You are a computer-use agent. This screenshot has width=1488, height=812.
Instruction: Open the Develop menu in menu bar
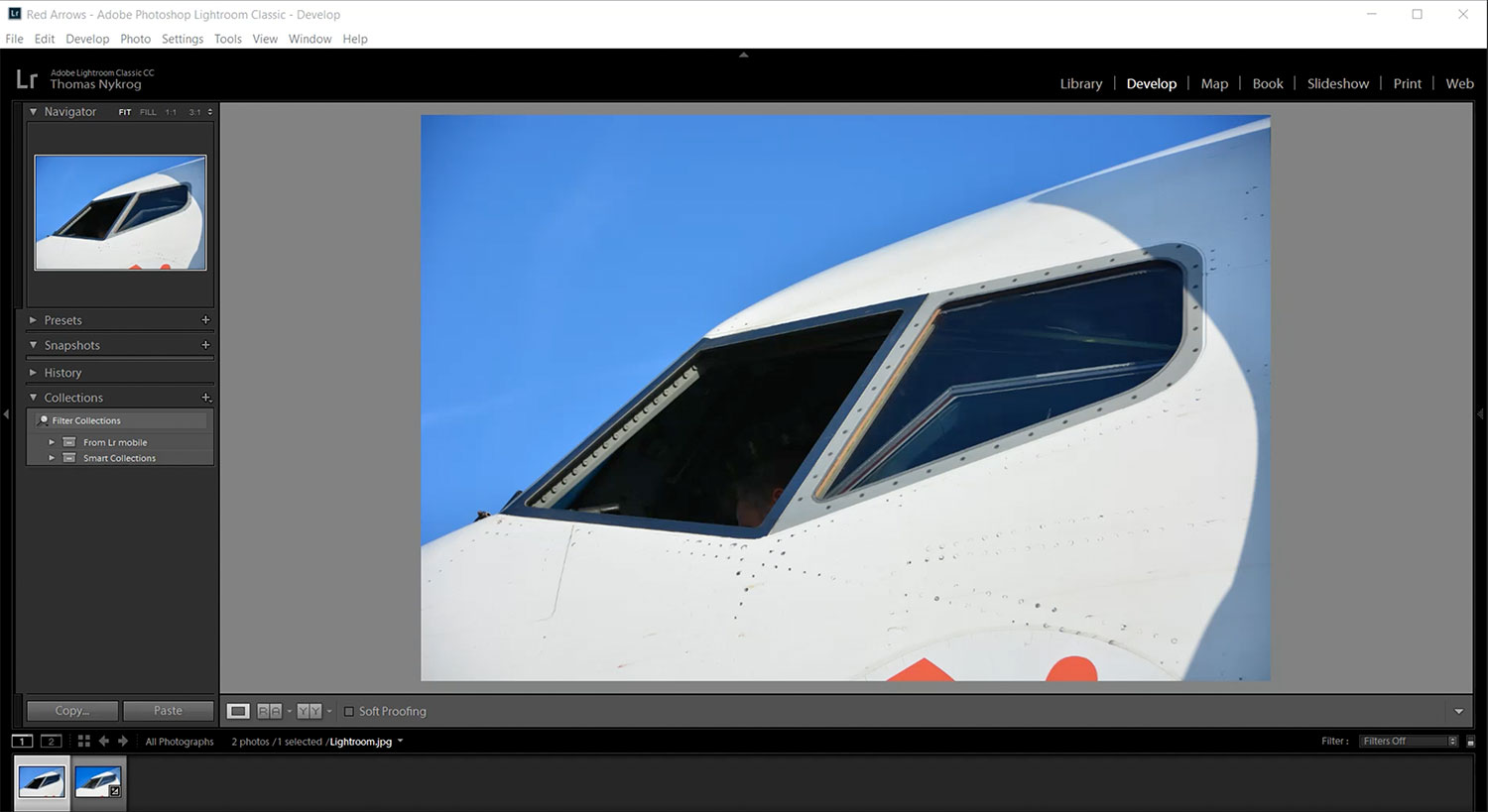coord(87,39)
